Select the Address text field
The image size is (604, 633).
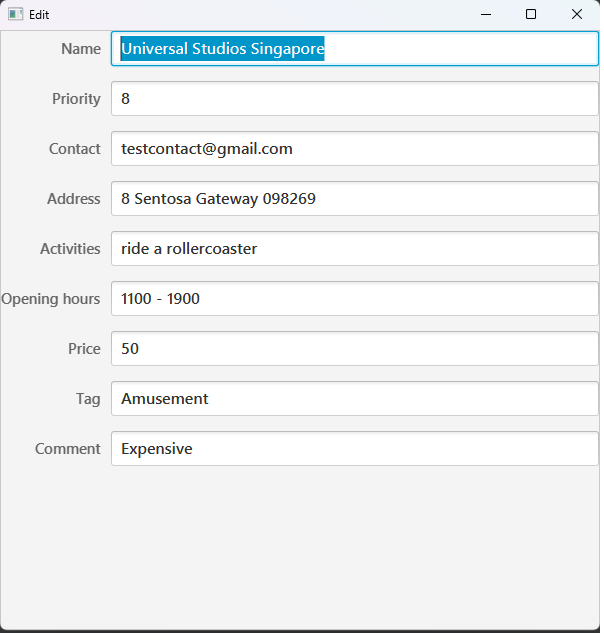(354, 199)
